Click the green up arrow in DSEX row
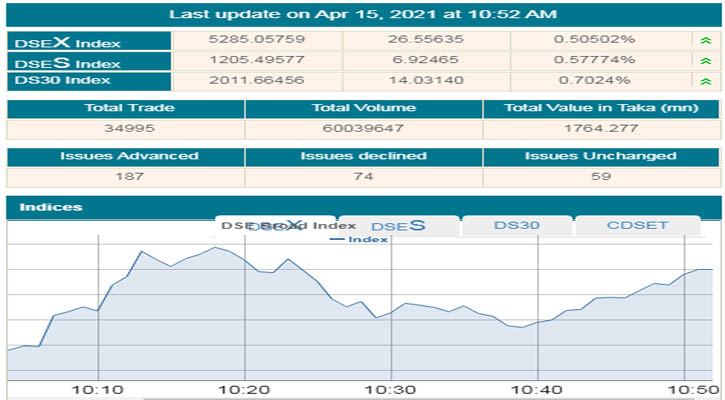725x400 pixels. 707,40
